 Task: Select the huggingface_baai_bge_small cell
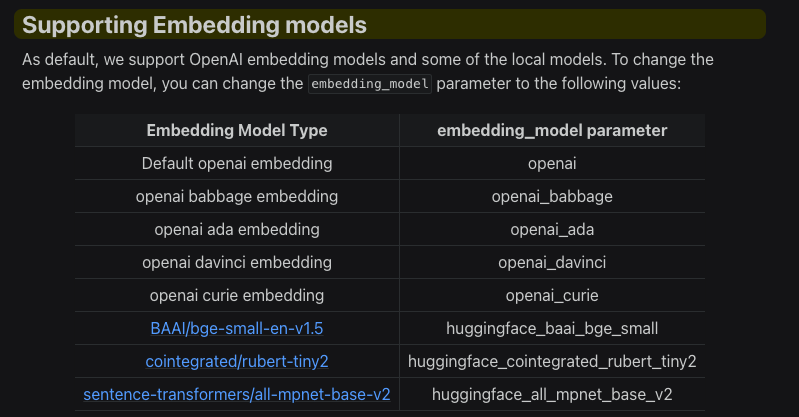[x=552, y=328]
